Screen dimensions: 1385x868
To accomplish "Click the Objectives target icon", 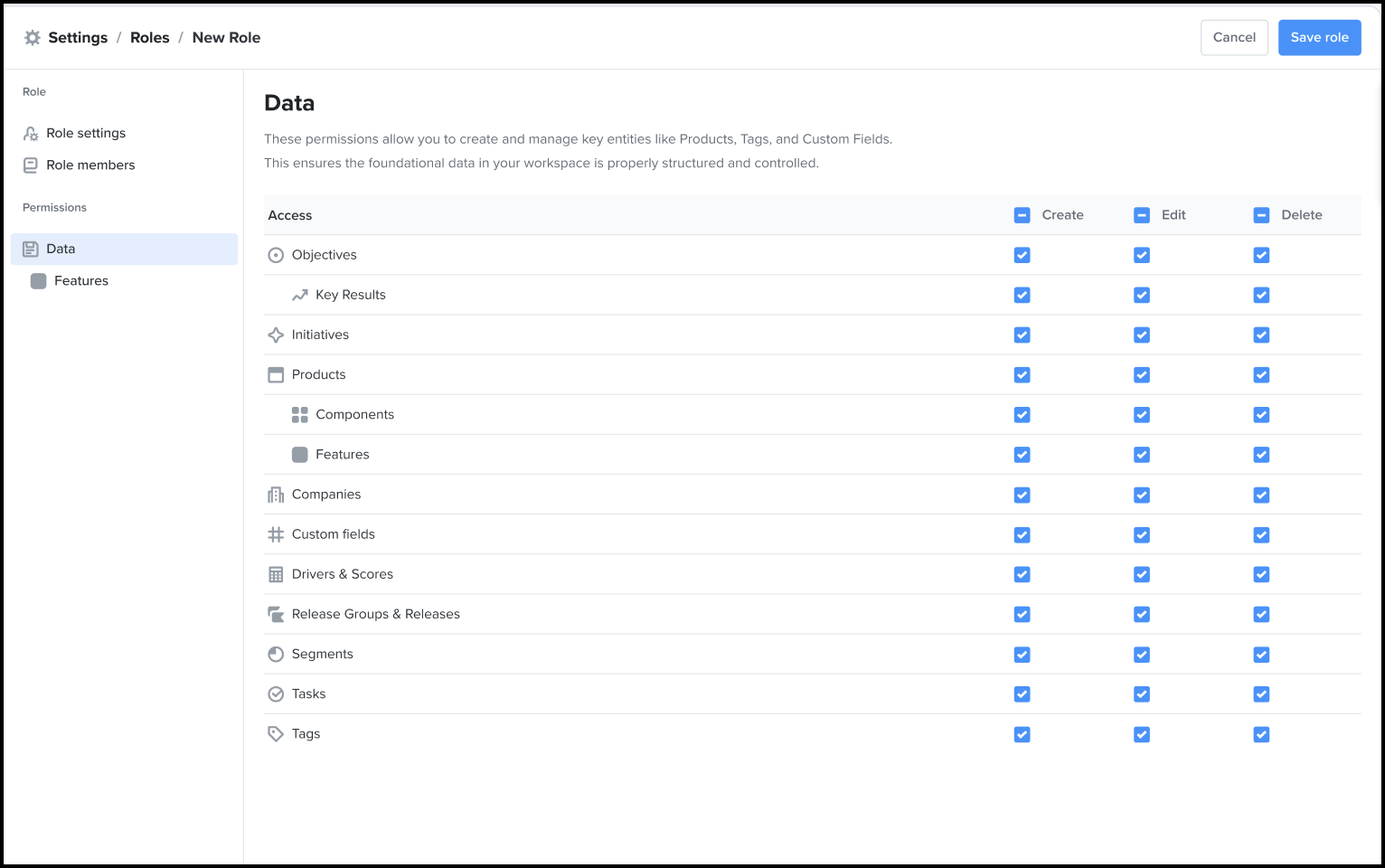I will point(276,255).
